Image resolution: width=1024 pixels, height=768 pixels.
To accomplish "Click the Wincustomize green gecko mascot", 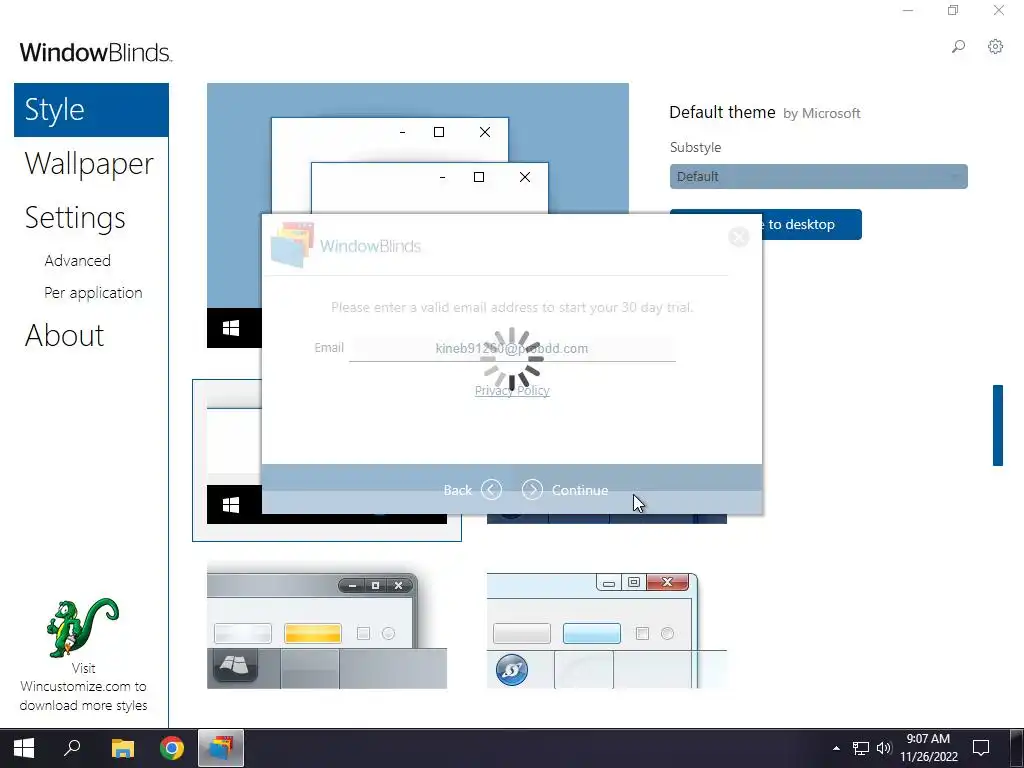I will [83, 627].
